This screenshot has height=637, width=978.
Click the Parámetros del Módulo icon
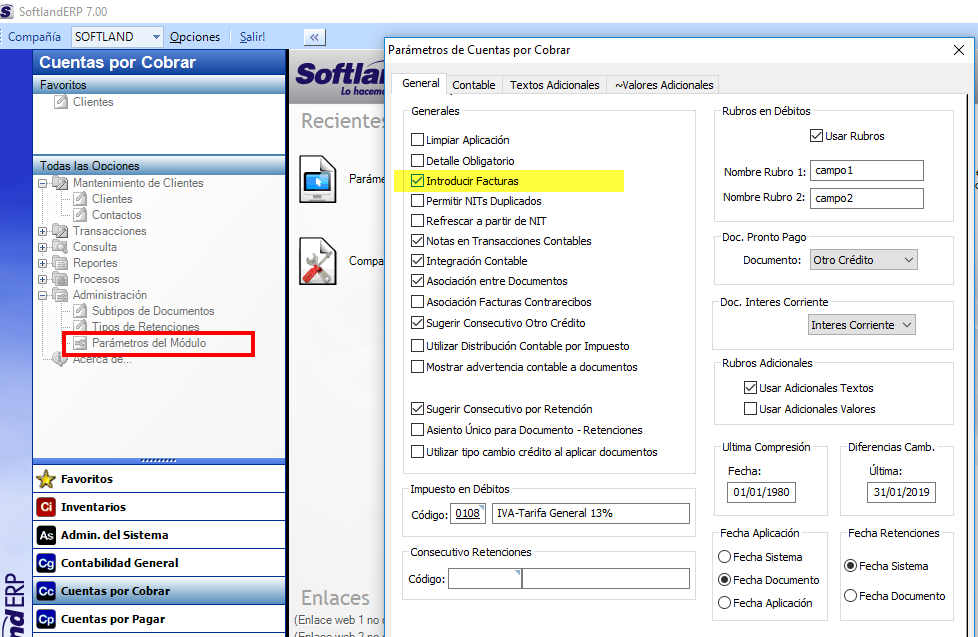point(80,343)
